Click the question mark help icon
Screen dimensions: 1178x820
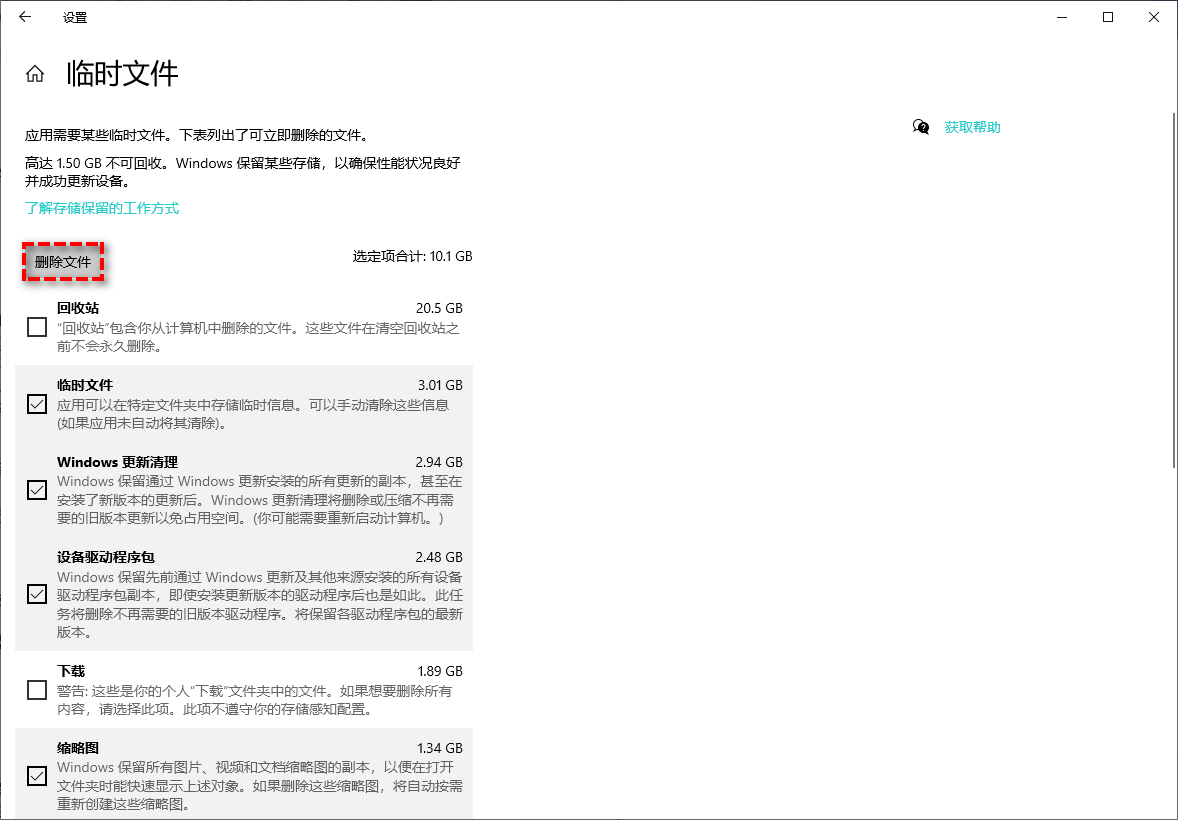click(921, 127)
